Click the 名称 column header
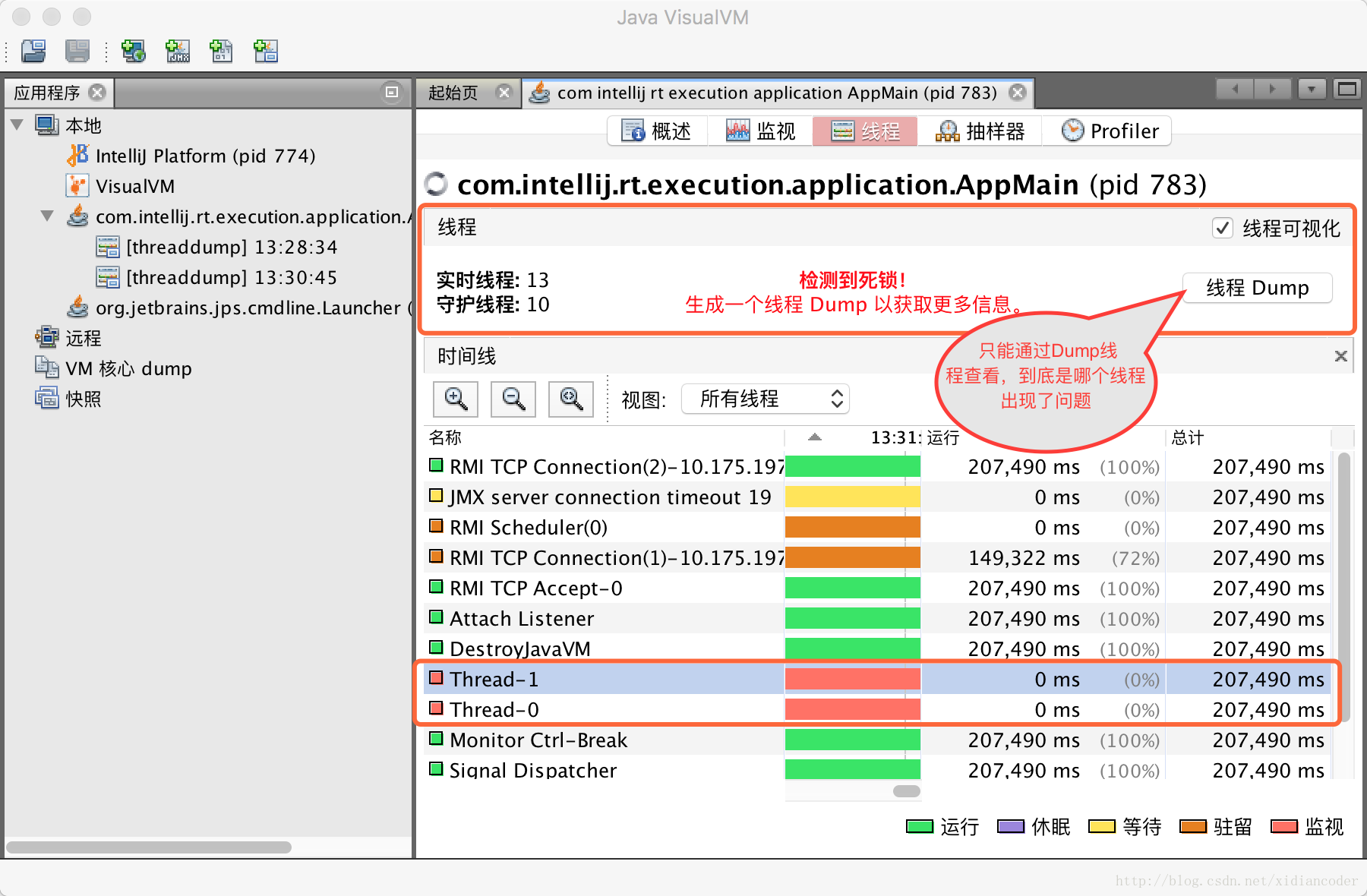Image resolution: width=1367 pixels, height=896 pixels. [604, 437]
